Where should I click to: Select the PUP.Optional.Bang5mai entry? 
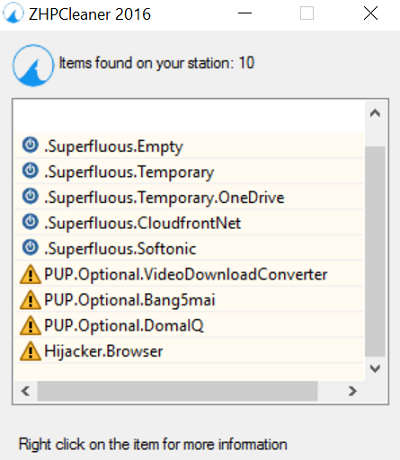[x=189, y=299]
